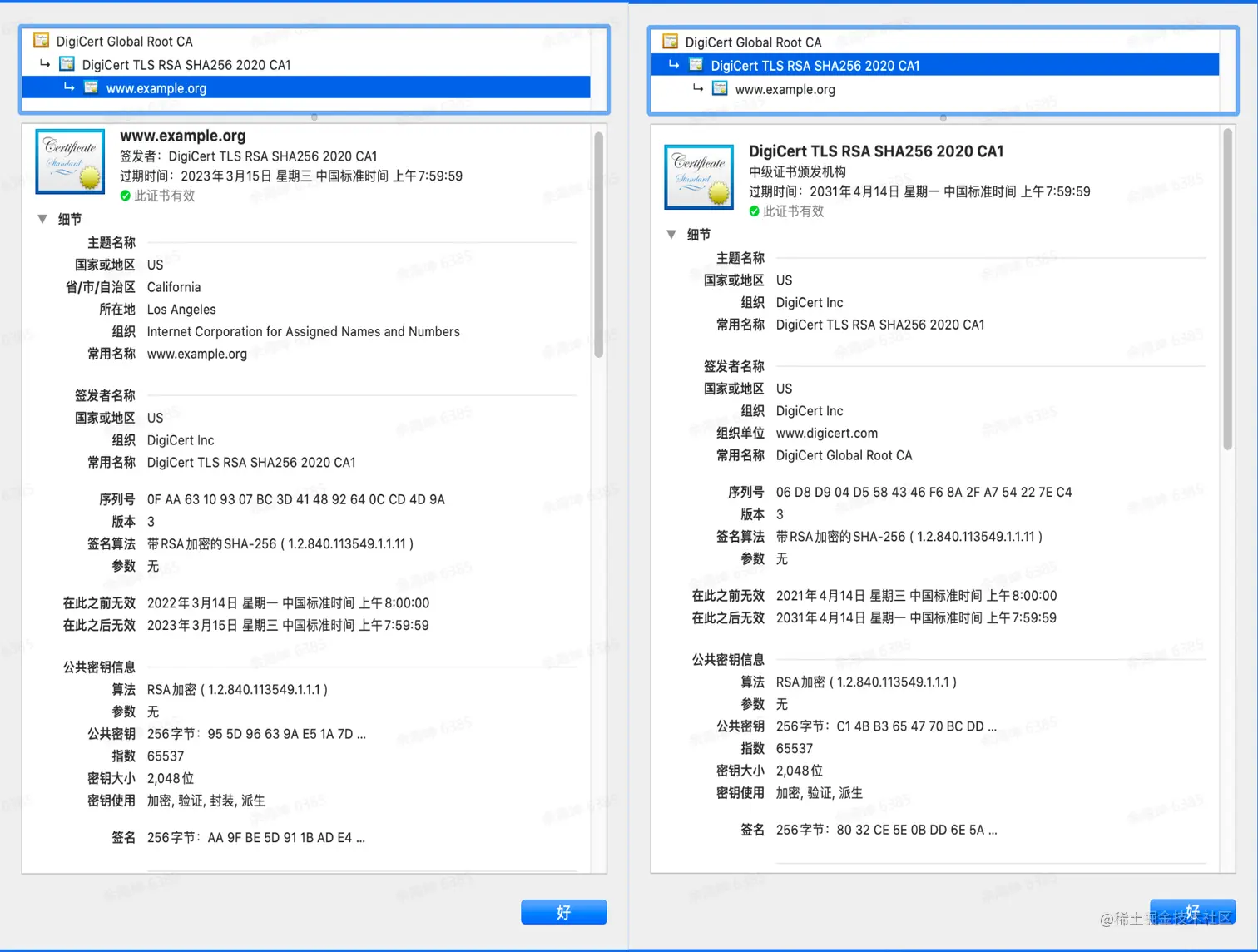Click www.digicert.com organizational unit value
Image resolution: width=1258 pixels, height=952 pixels.
tap(827, 433)
